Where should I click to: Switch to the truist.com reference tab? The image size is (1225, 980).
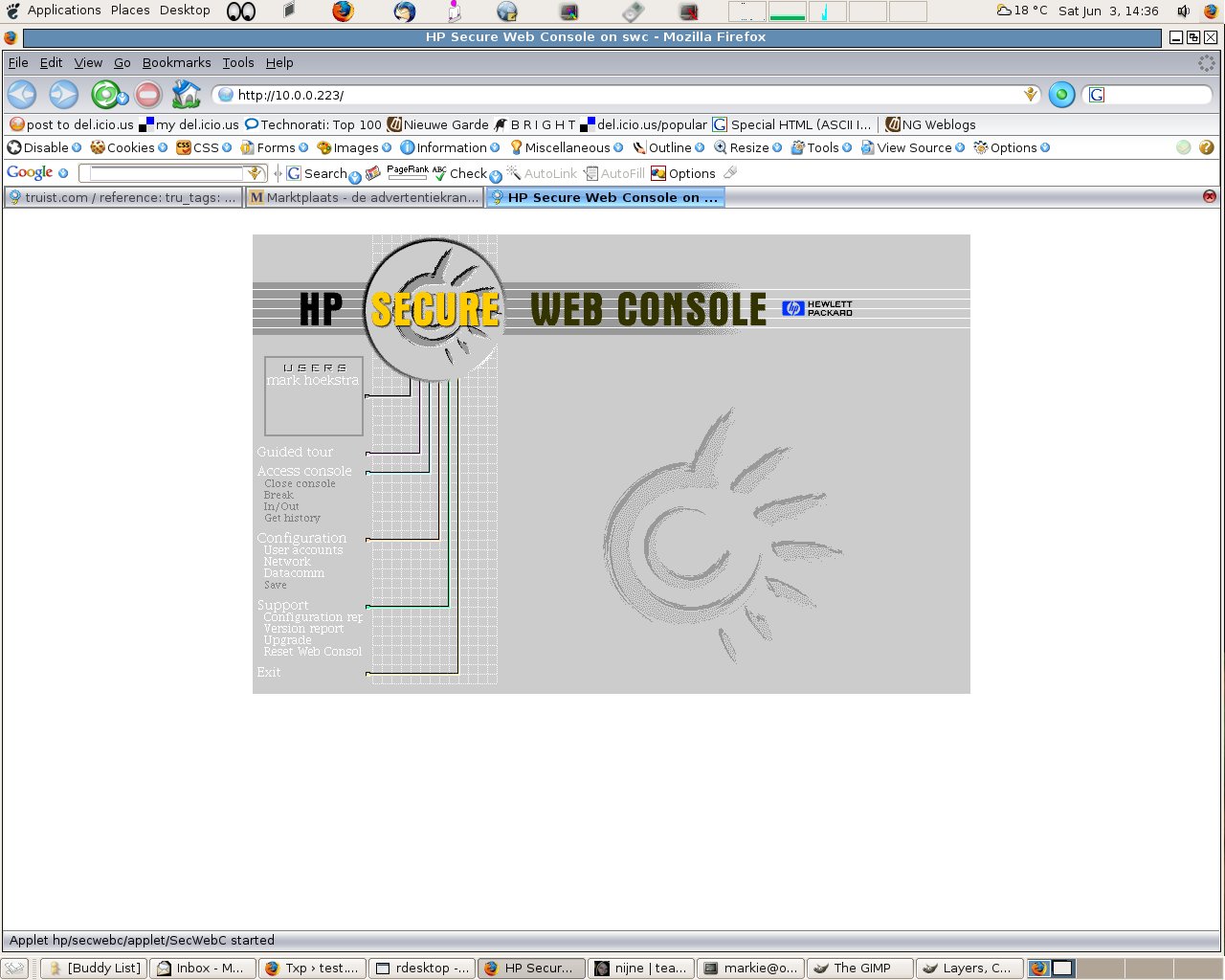click(x=122, y=197)
